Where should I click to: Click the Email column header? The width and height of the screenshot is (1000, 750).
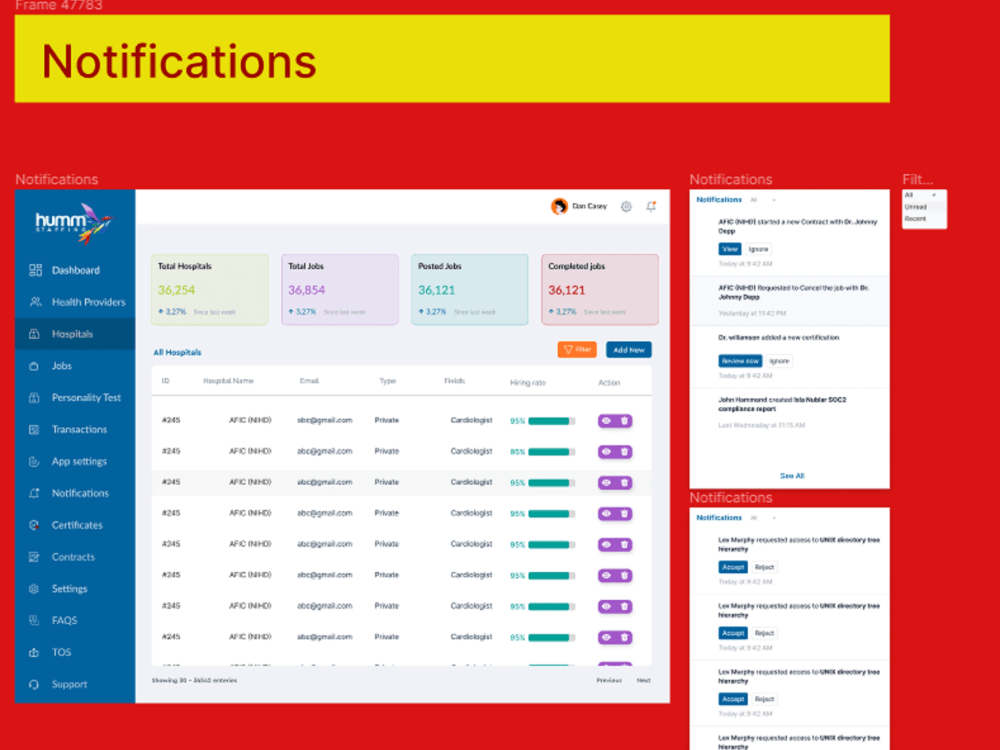click(x=309, y=381)
